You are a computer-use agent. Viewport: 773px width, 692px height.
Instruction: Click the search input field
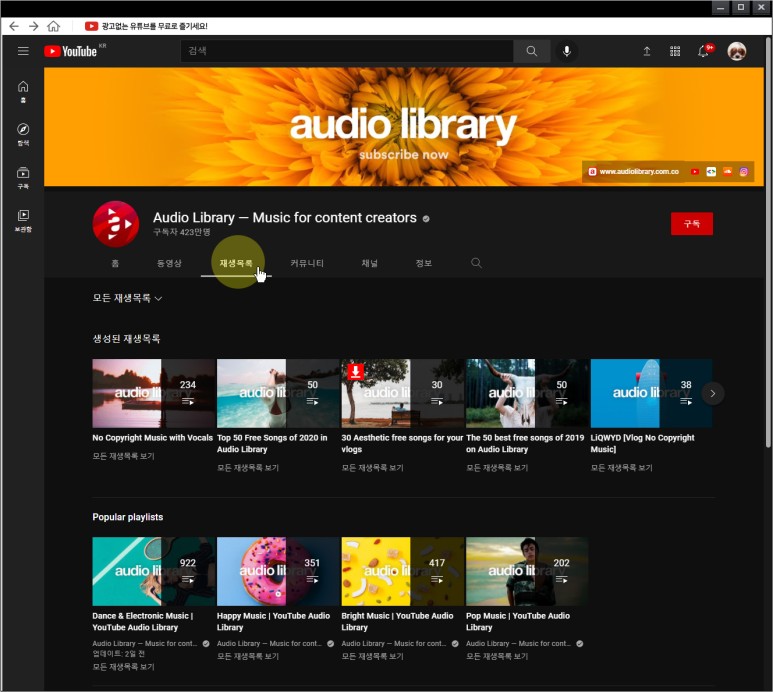(347, 51)
